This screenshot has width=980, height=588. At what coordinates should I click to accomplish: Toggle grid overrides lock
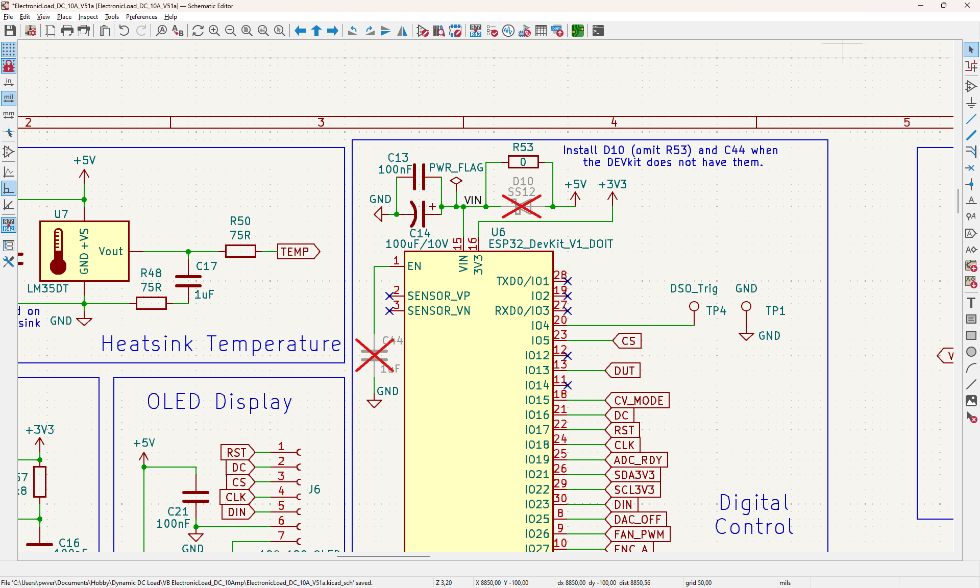(x=9, y=66)
